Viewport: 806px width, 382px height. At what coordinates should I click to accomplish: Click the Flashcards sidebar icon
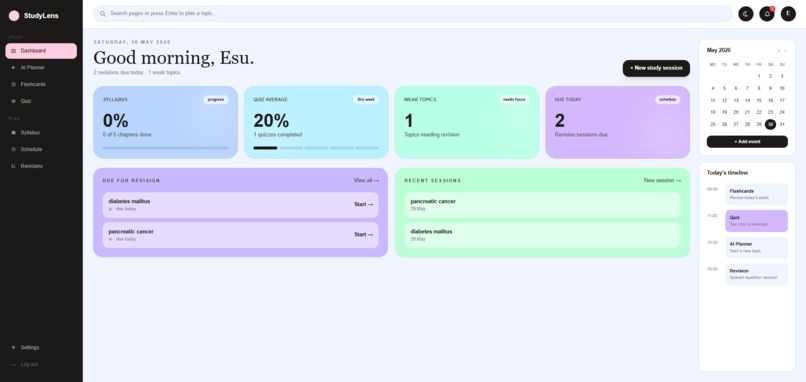13,84
